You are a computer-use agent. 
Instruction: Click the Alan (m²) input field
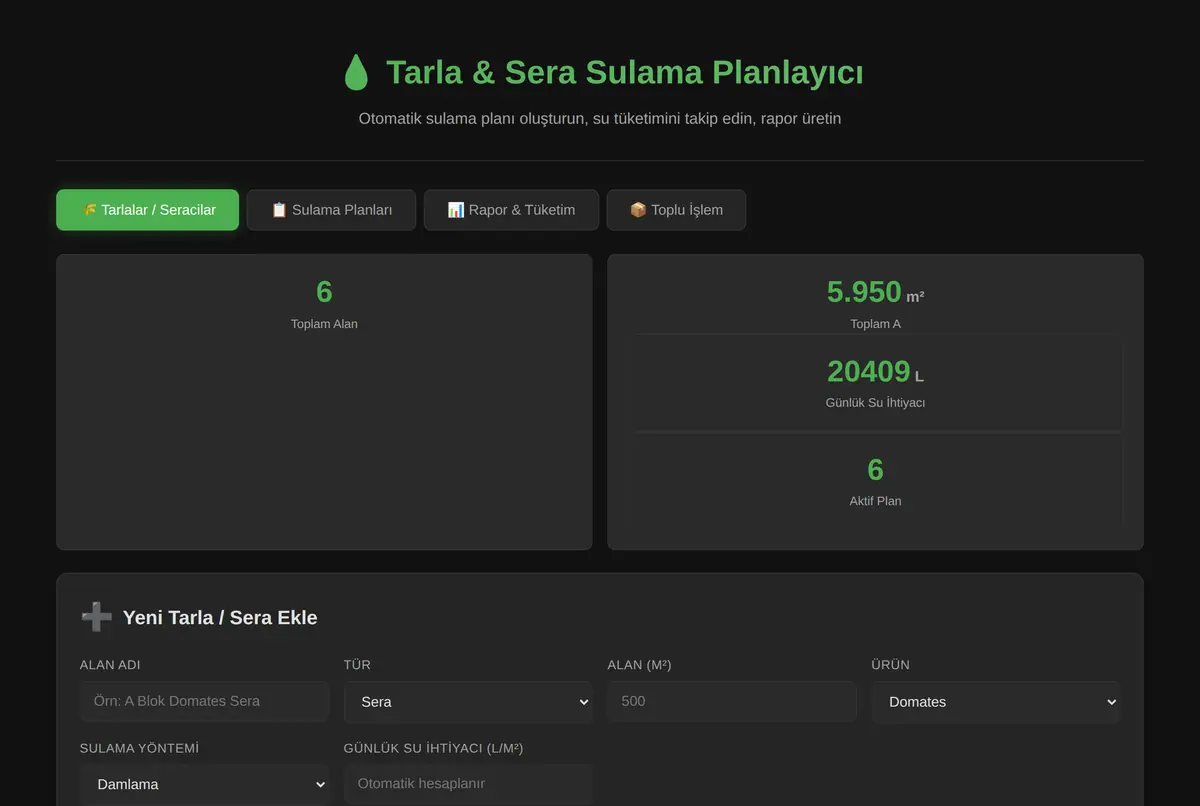click(732, 701)
